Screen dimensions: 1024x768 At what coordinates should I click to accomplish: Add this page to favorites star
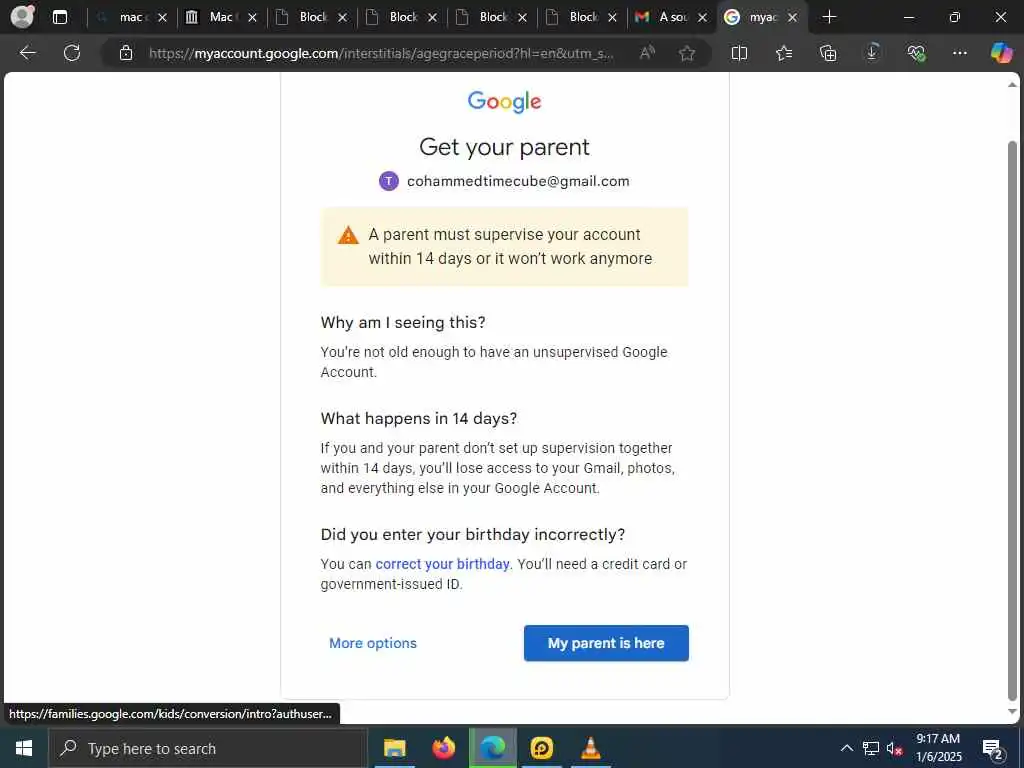tap(686, 53)
